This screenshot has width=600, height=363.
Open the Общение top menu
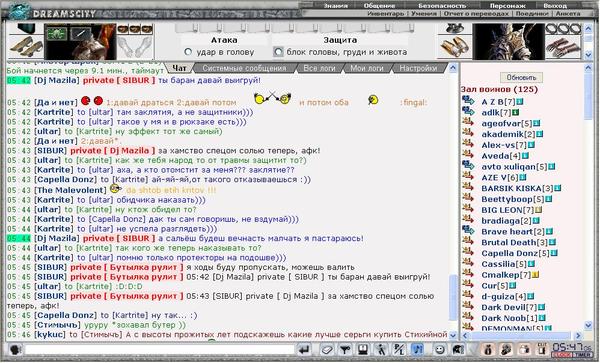(379, 6)
